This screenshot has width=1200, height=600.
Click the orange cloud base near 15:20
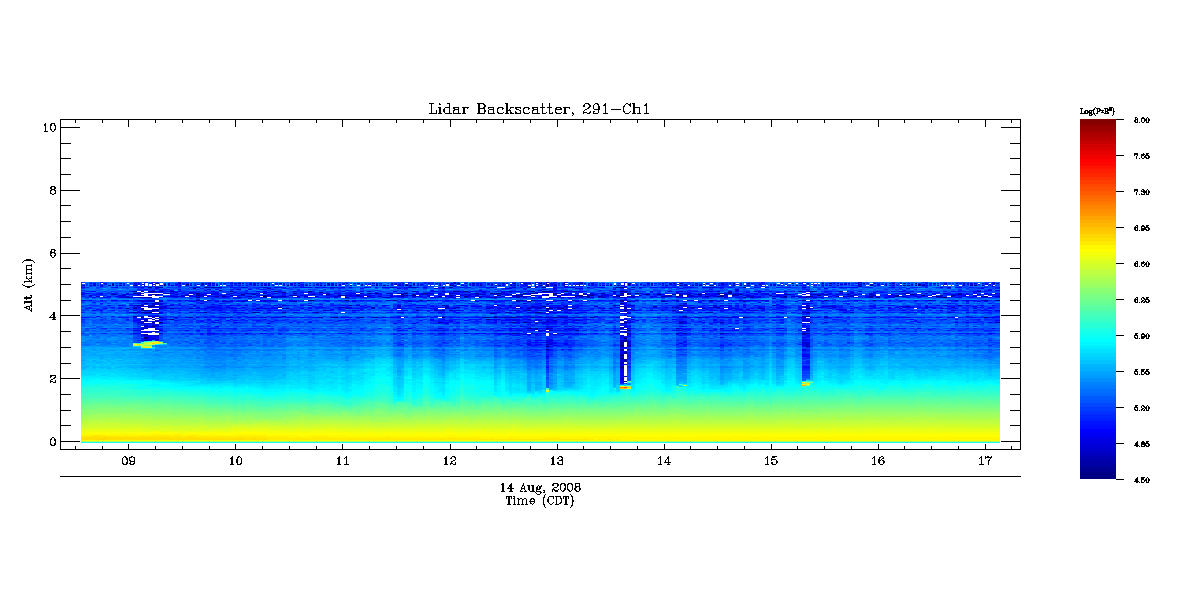click(x=806, y=382)
